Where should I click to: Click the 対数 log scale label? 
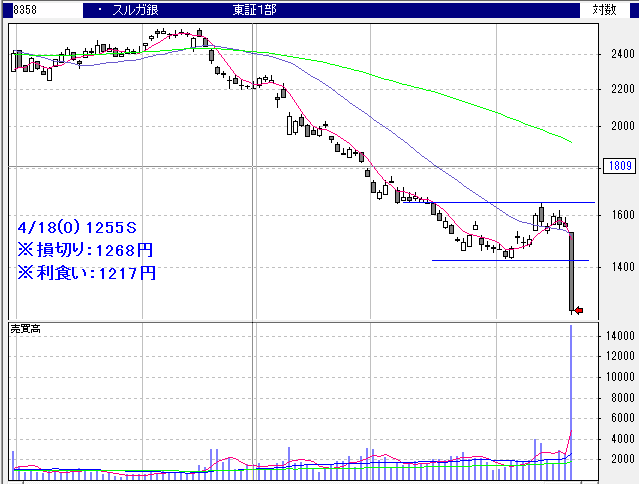(x=604, y=10)
